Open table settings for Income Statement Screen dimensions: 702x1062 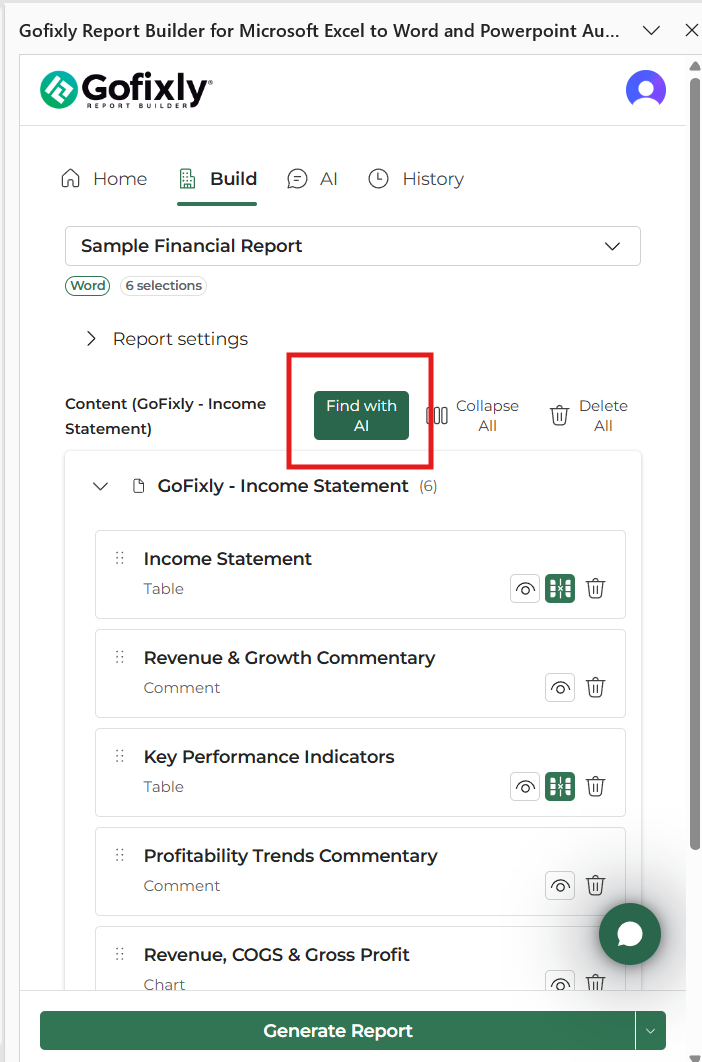click(560, 589)
